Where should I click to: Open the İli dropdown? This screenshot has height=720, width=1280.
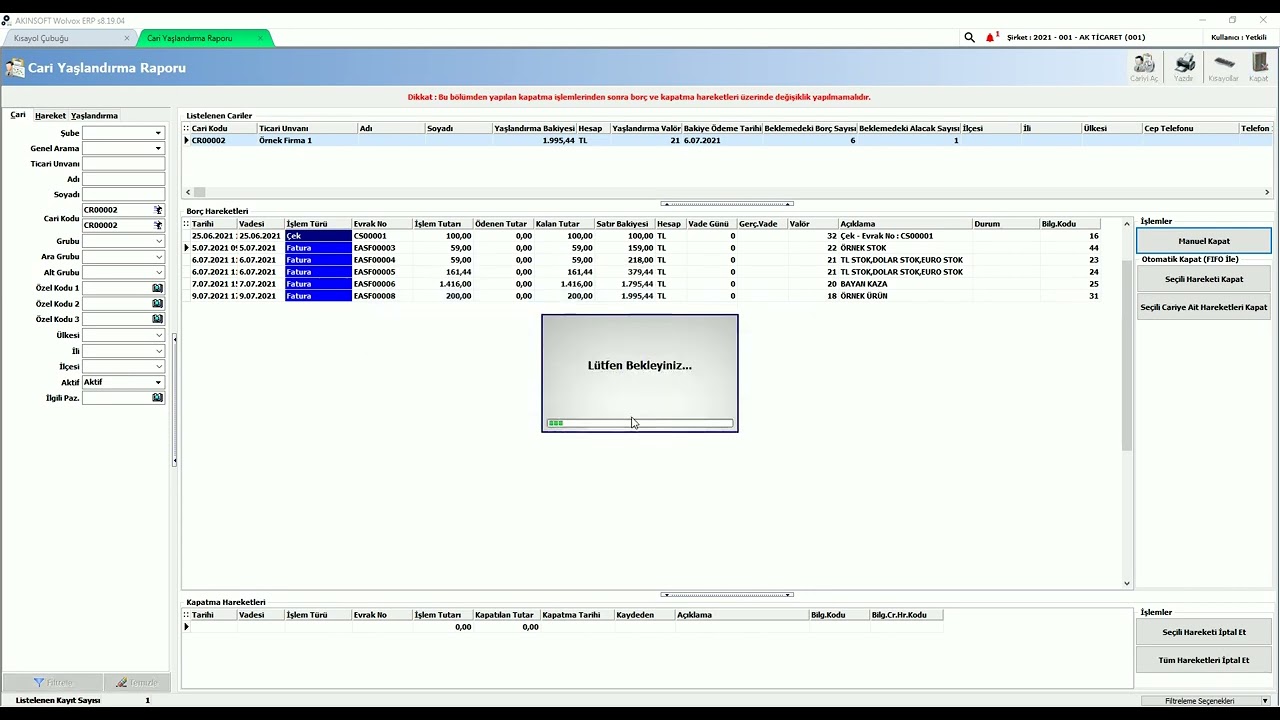(x=158, y=351)
